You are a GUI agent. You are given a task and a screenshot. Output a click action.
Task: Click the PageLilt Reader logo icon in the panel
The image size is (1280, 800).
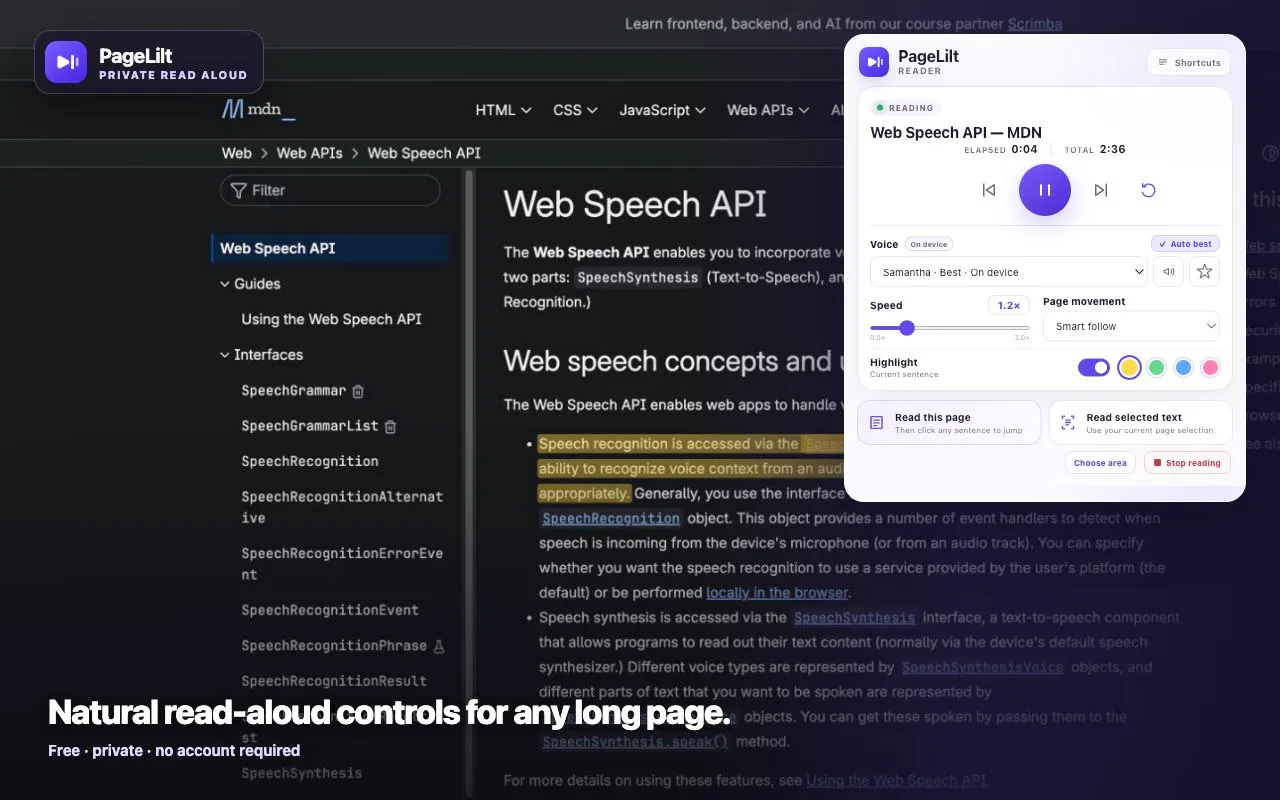(874, 62)
